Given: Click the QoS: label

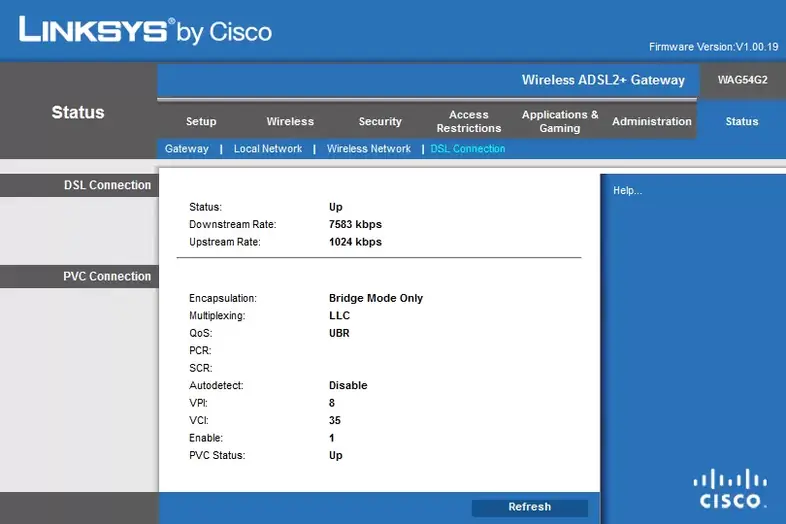Looking at the screenshot, I should tap(201, 333).
